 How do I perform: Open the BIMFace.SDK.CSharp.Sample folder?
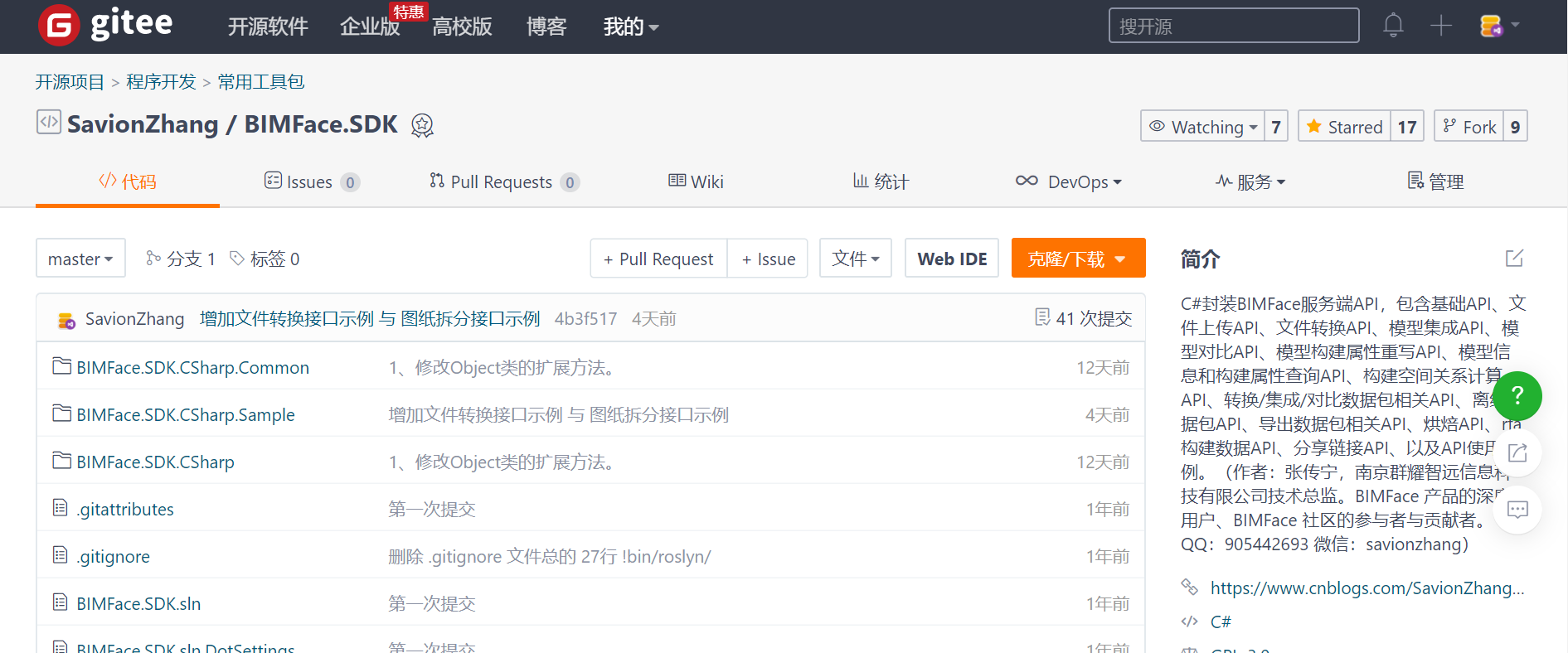pos(186,414)
